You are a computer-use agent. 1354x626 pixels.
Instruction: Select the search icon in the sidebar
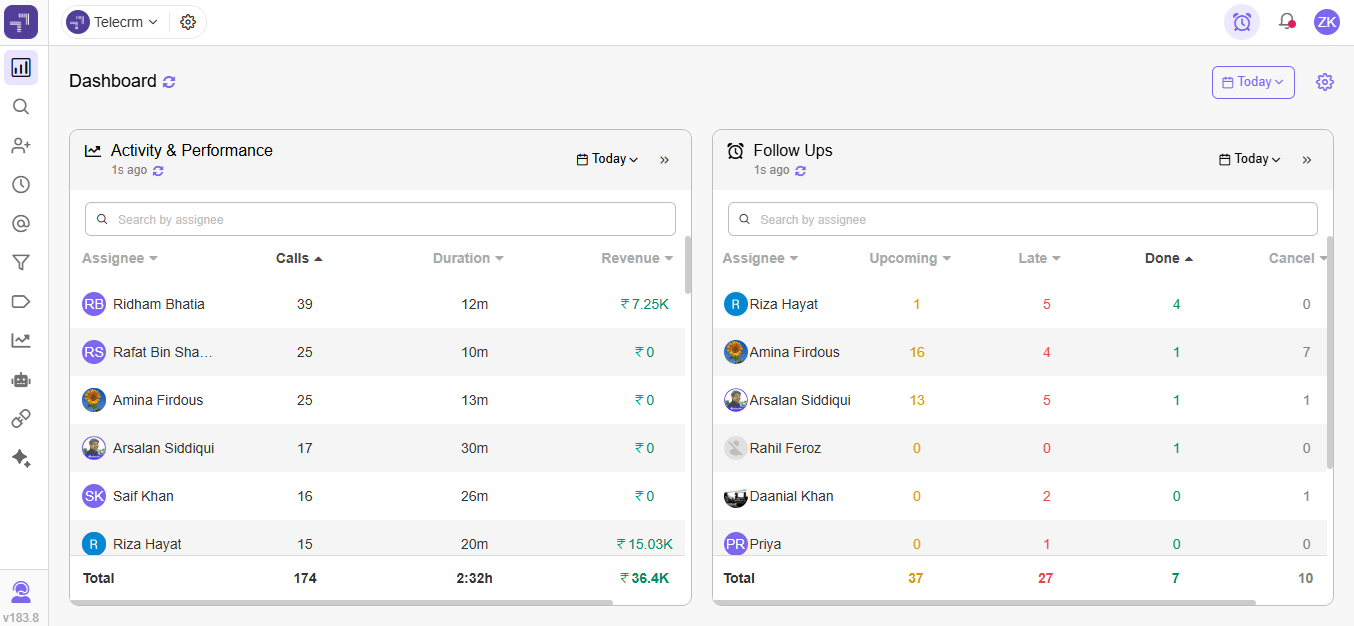(20, 106)
